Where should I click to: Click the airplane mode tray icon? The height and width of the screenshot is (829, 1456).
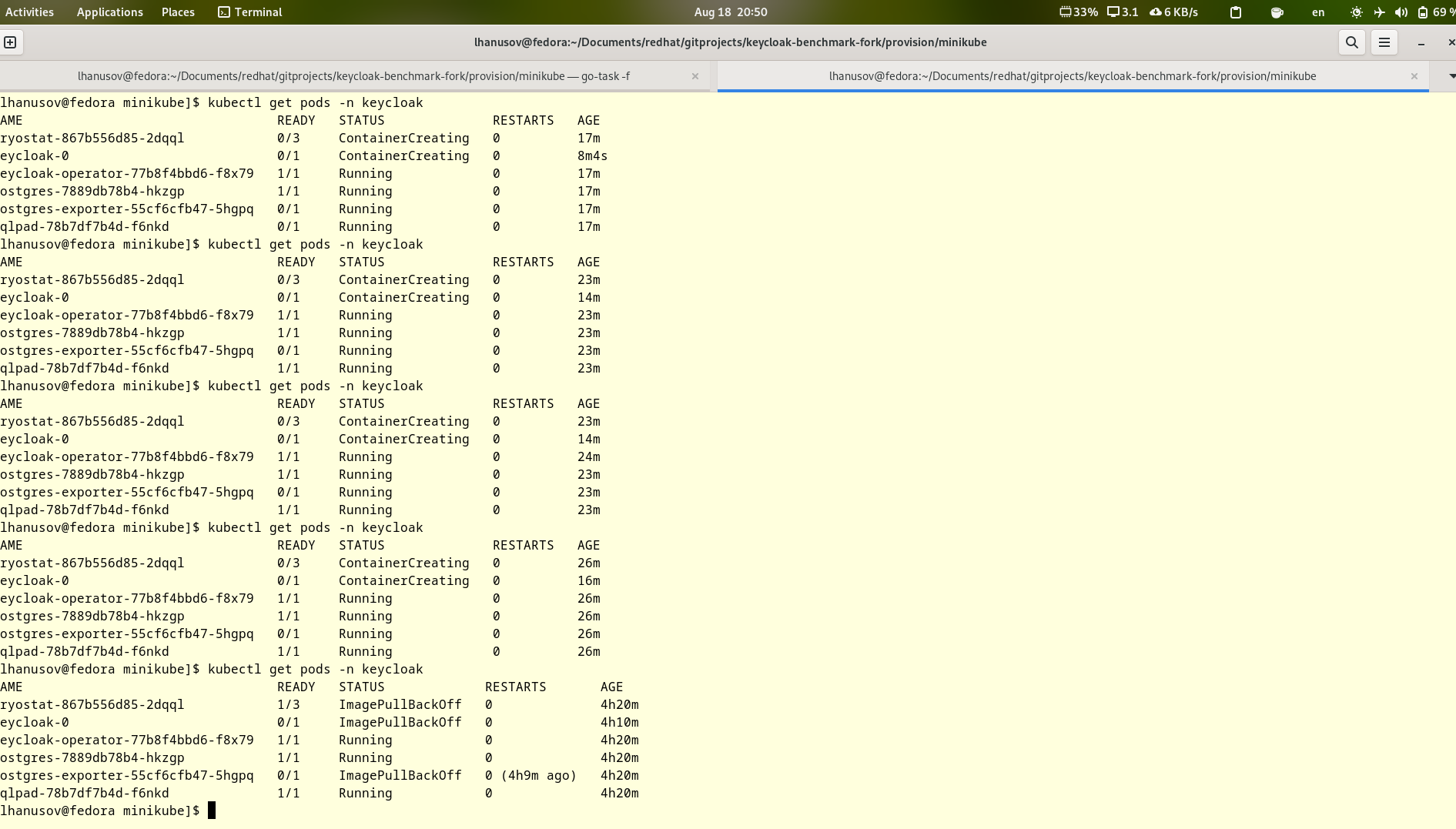pyautogui.click(x=1379, y=12)
